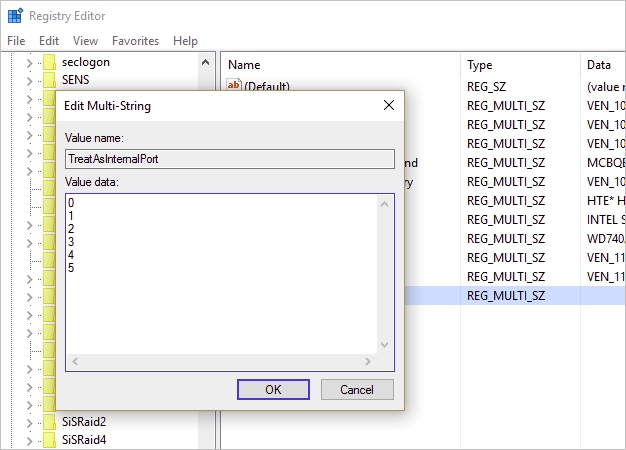Click Cancel in Edit Multi-String dialog
626x450 pixels.
click(357, 389)
